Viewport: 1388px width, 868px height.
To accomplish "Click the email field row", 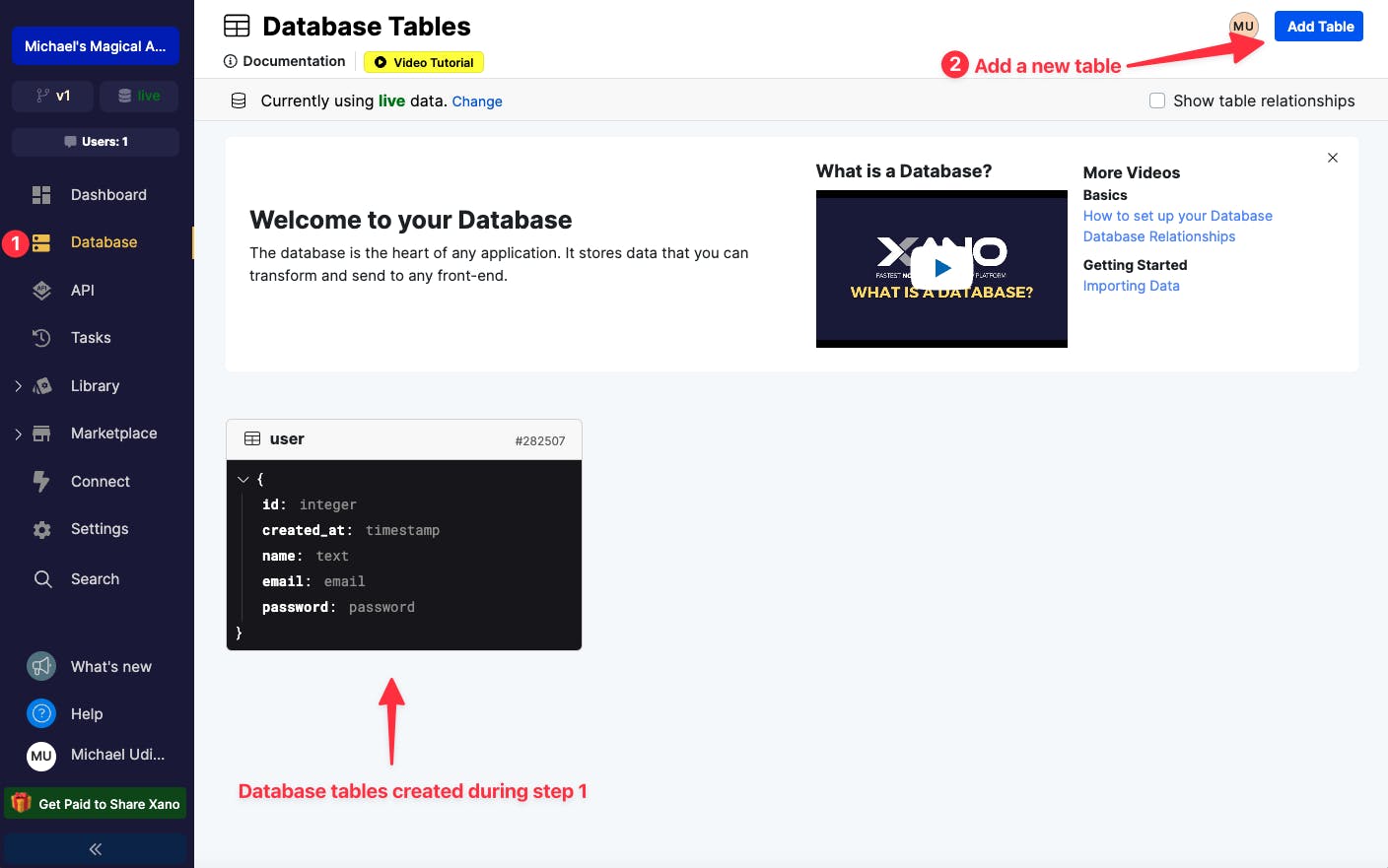I will coord(313,581).
